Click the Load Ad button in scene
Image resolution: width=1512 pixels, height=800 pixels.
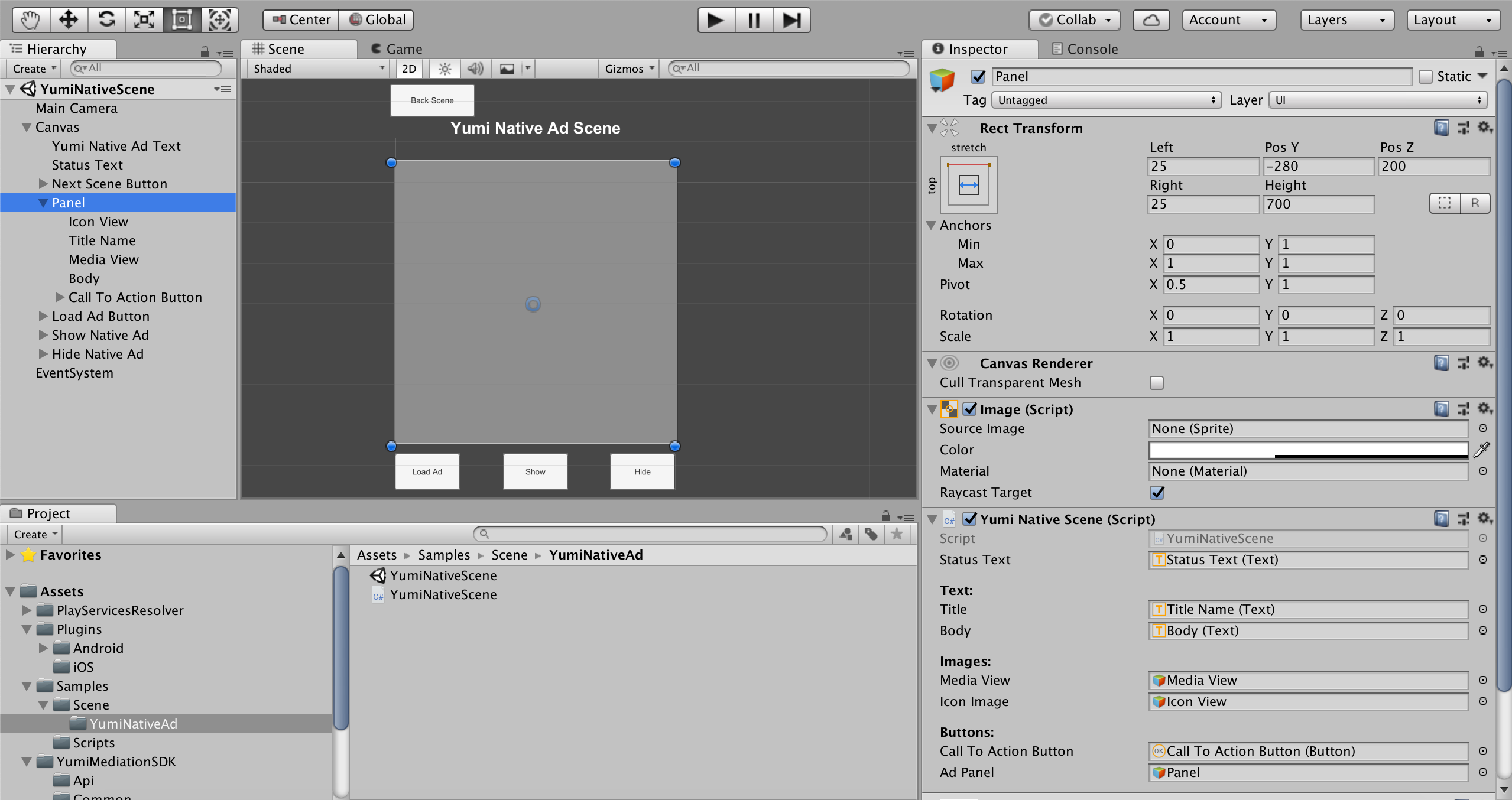point(427,471)
